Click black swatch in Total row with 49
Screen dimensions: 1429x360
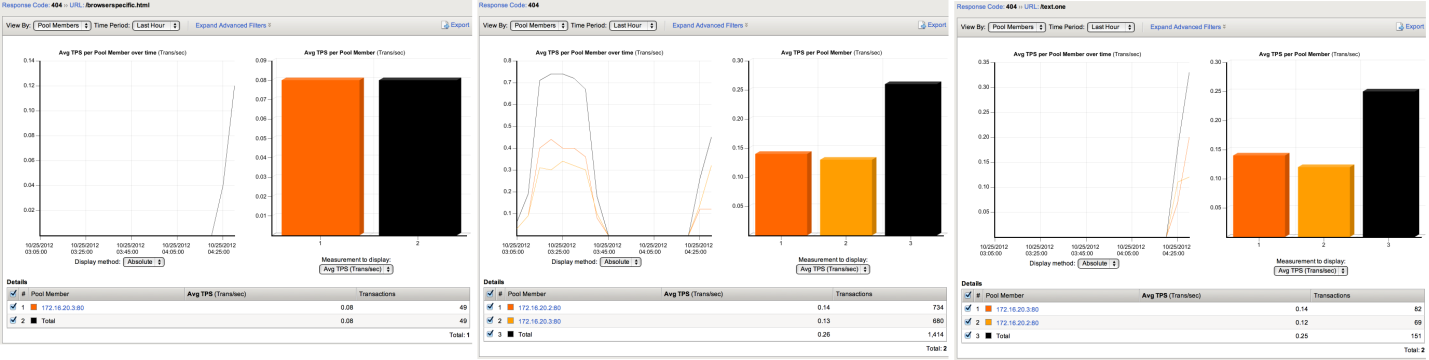[x=35, y=320]
